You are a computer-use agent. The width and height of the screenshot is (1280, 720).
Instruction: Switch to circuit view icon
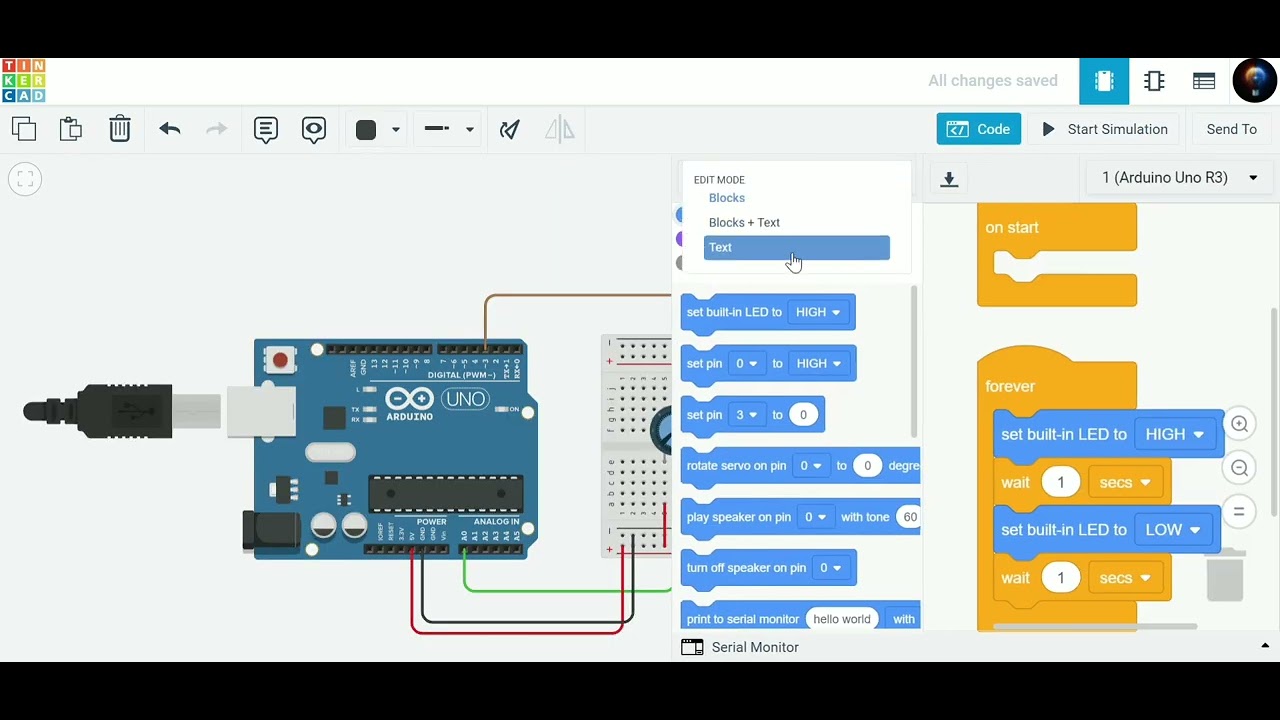(1104, 81)
